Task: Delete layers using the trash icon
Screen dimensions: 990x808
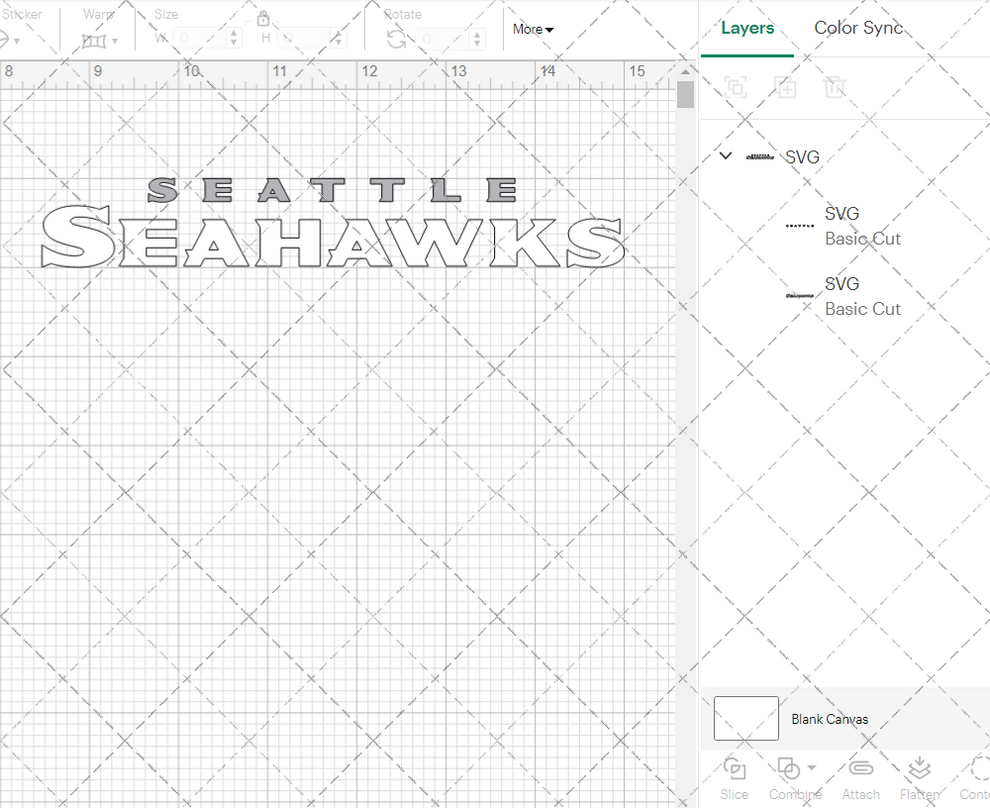Action: pyautogui.click(x=836, y=87)
